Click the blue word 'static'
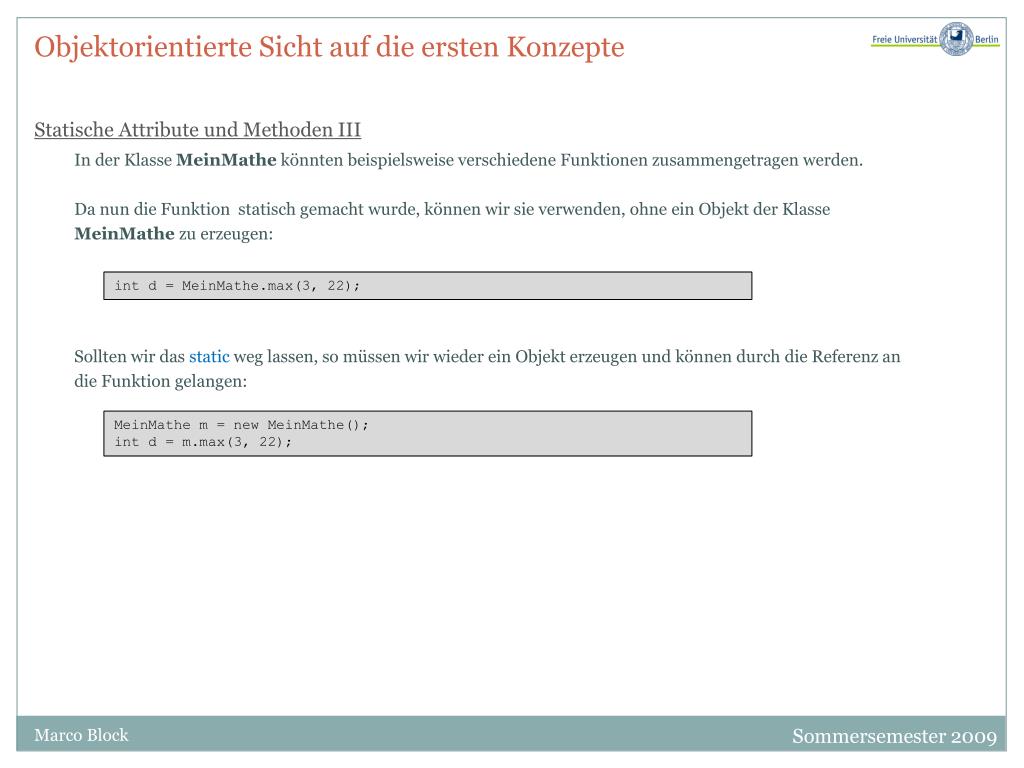Viewport: 1024px width, 768px height. pos(209,357)
